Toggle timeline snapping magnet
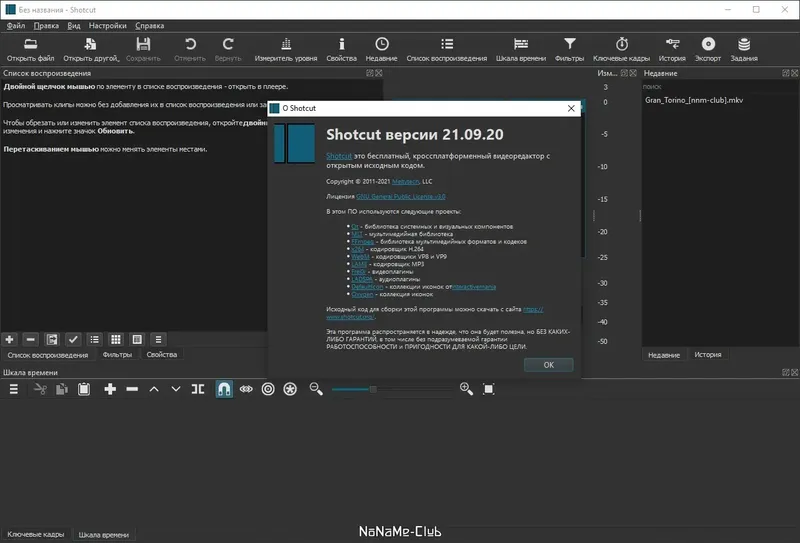 click(x=224, y=389)
